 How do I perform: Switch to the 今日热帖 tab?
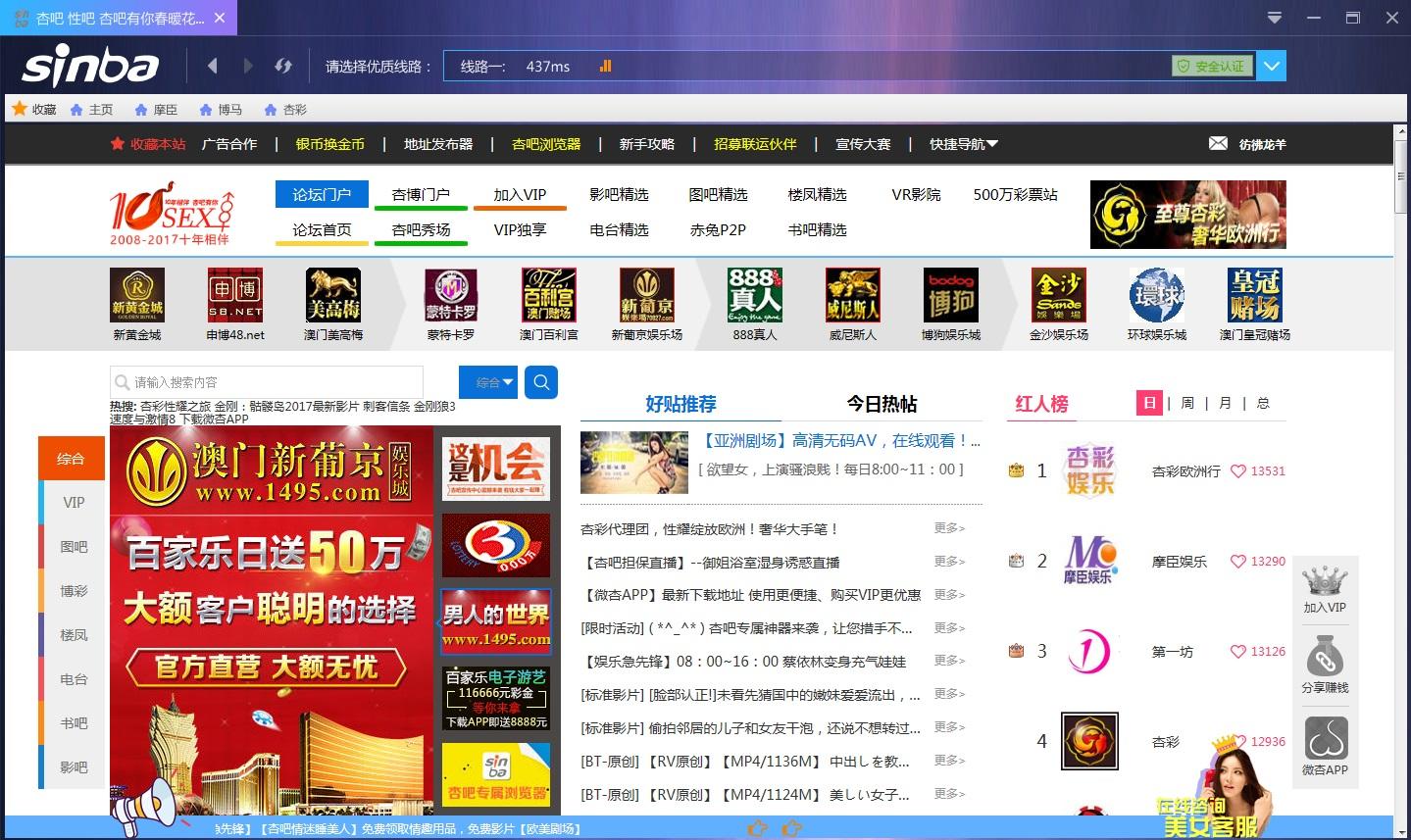coord(882,404)
